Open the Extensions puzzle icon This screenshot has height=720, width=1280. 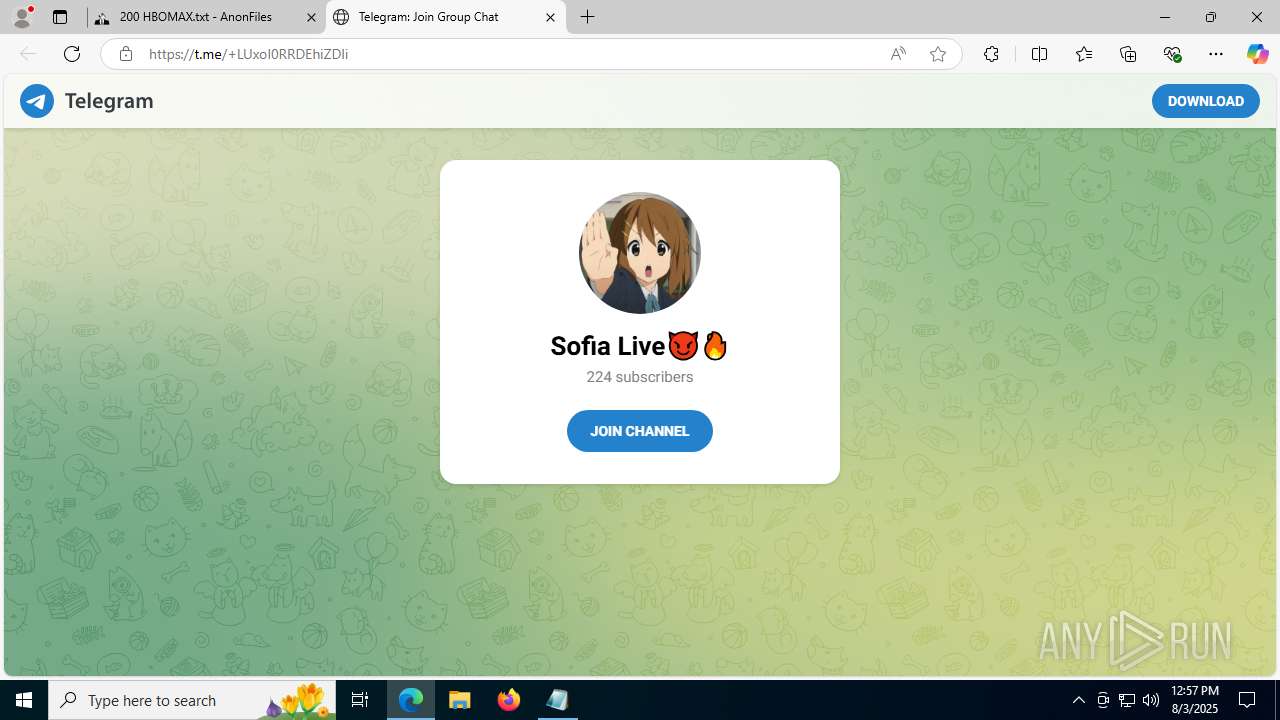(991, 54)
